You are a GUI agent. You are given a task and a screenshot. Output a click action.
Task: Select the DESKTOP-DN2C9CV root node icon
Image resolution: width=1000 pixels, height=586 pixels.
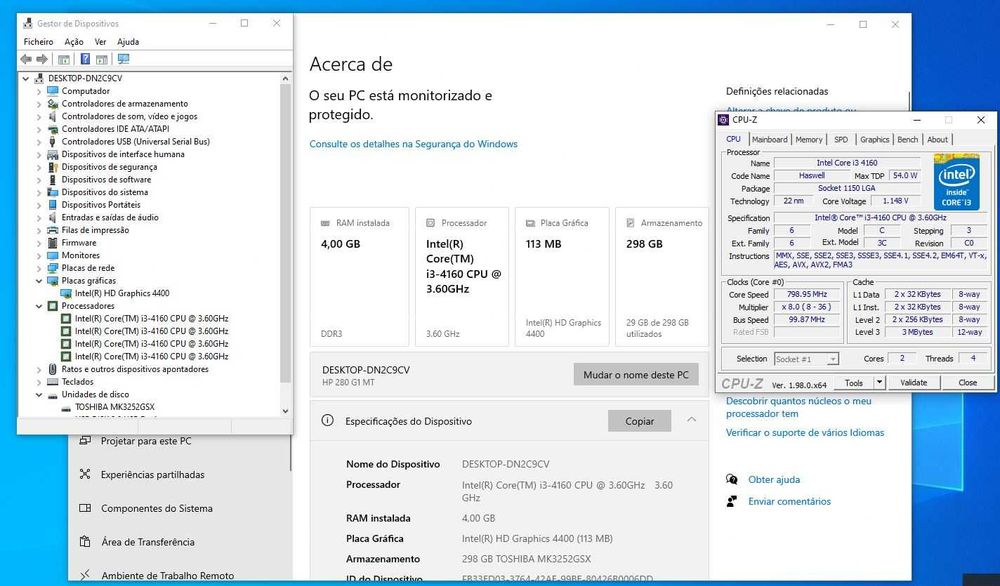pyautogui.click(x=39, y=78)
